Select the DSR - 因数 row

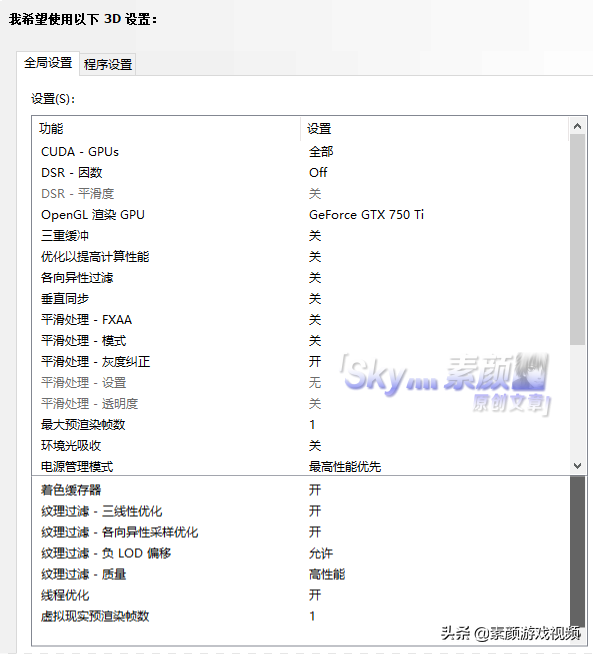tap(301, 173)
